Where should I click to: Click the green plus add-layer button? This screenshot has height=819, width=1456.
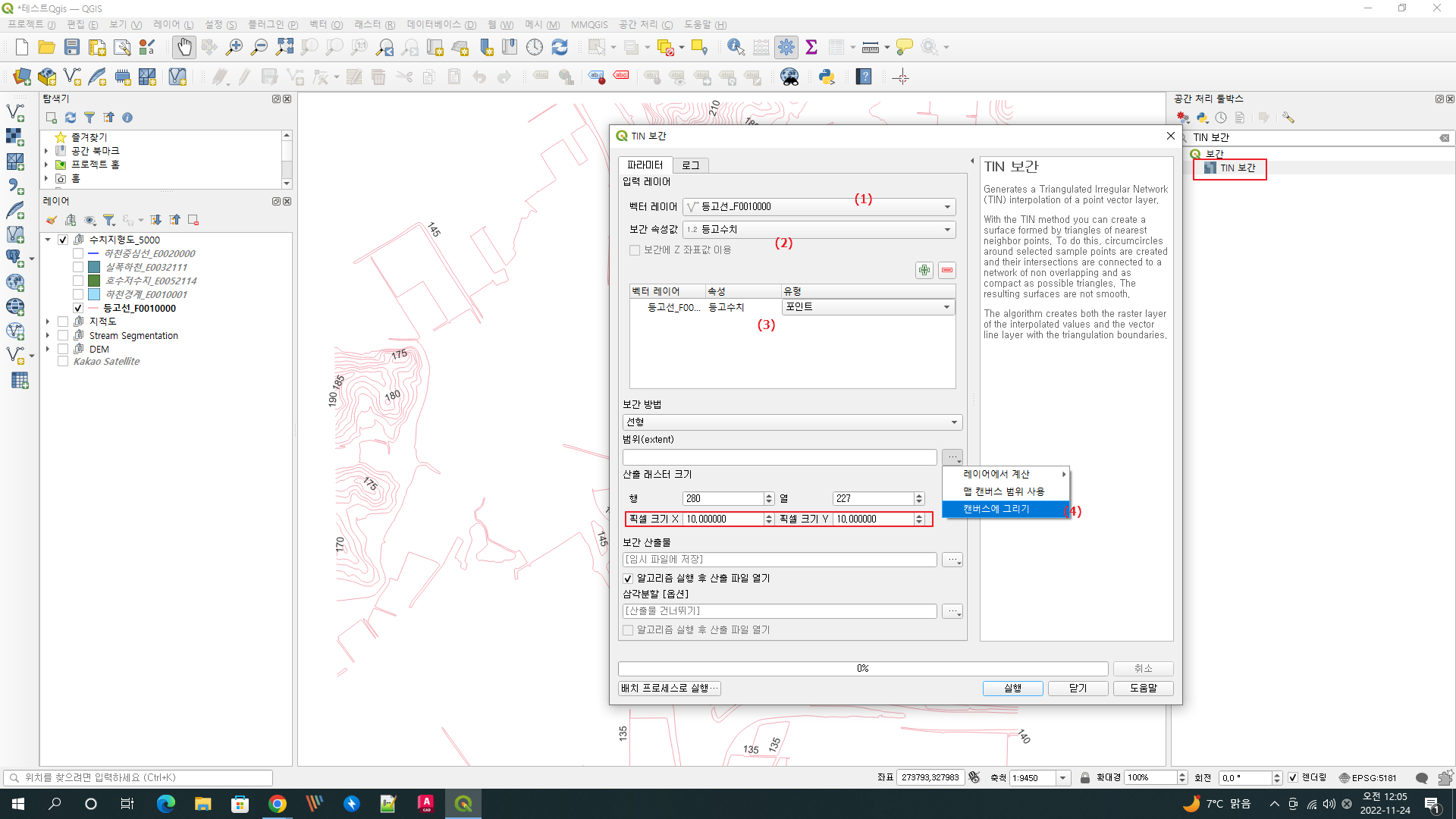924,271
